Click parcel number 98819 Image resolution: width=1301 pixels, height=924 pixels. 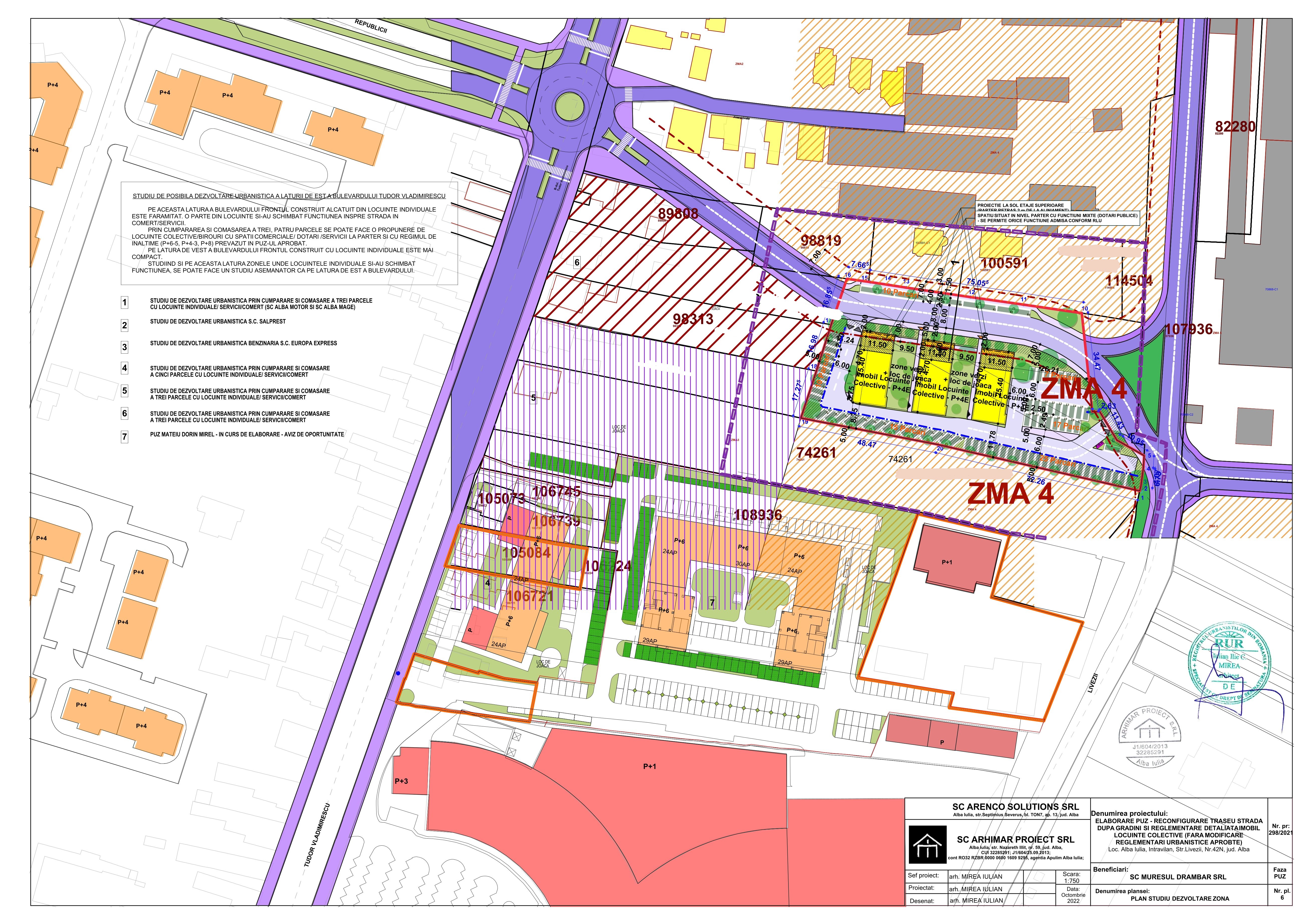pyautogui.click(x=821, y=240)
